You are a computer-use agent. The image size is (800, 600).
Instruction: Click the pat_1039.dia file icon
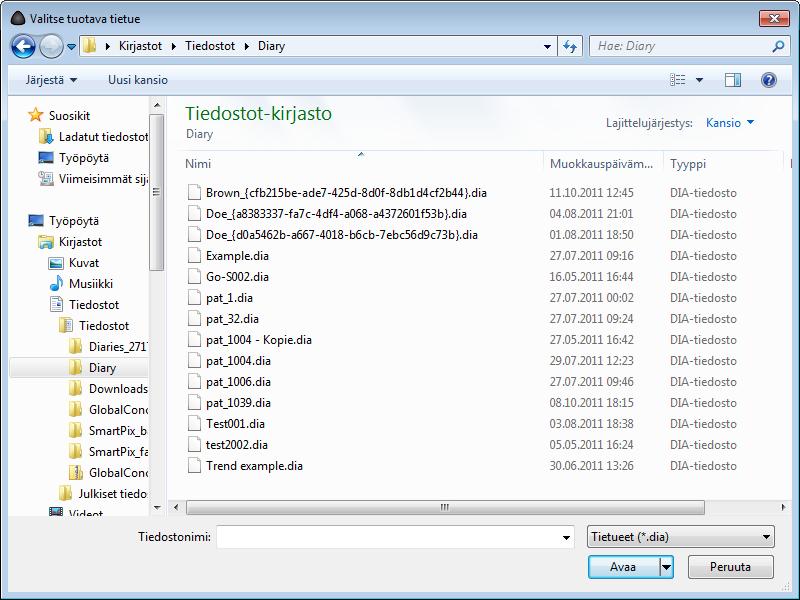point(194,403)
